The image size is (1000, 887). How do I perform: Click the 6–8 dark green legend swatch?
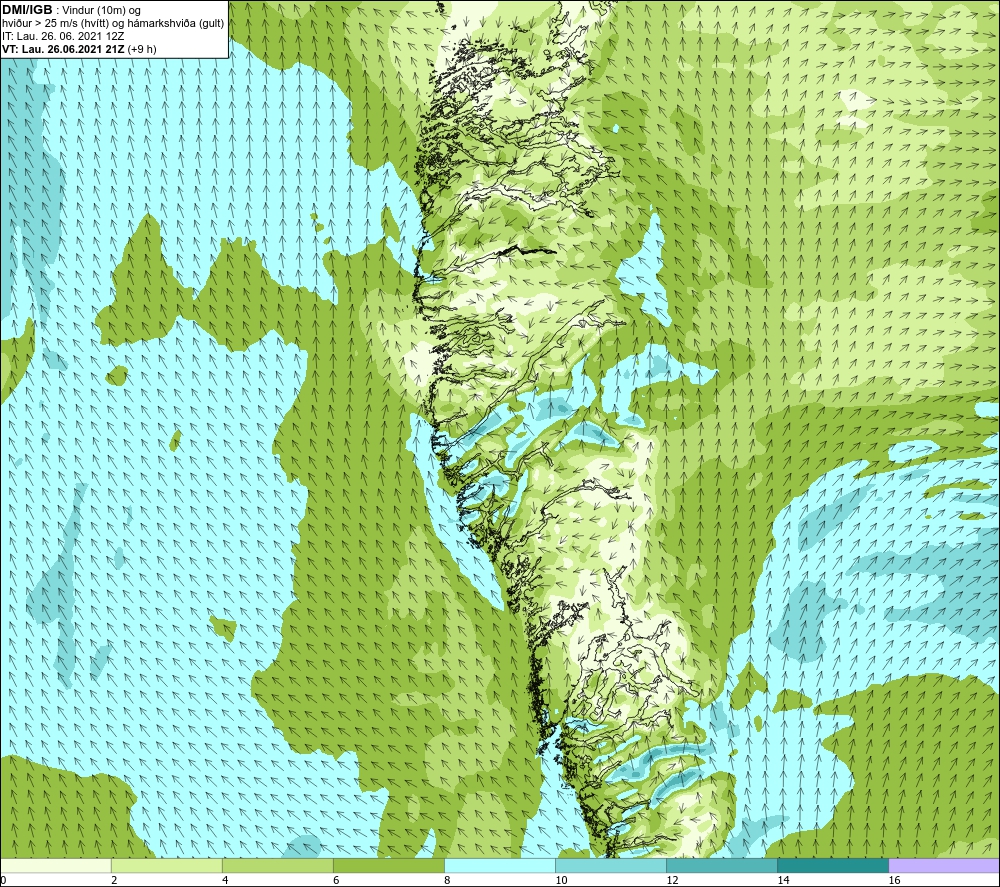click(x=388, y=865)
